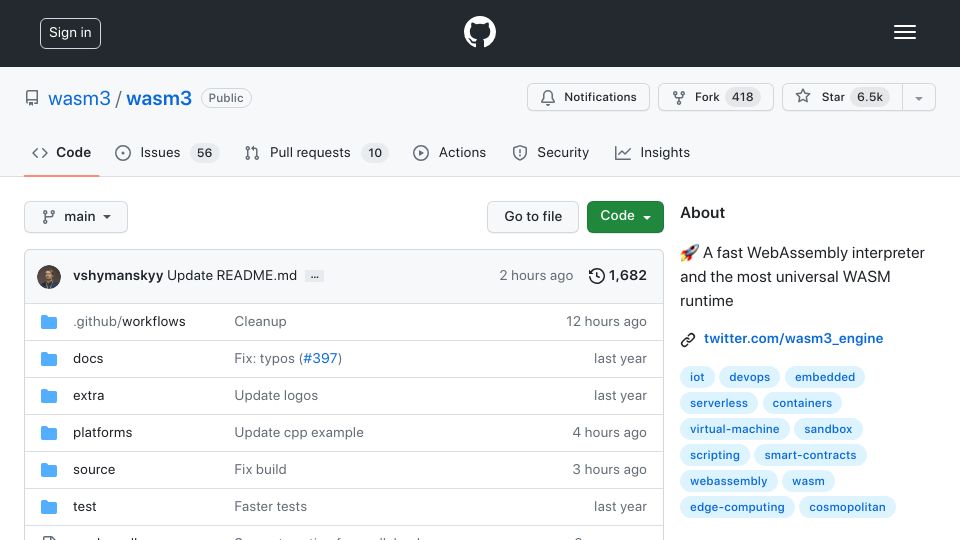
Task: Select the webassembly topic tag
Action: coord(729,481)
